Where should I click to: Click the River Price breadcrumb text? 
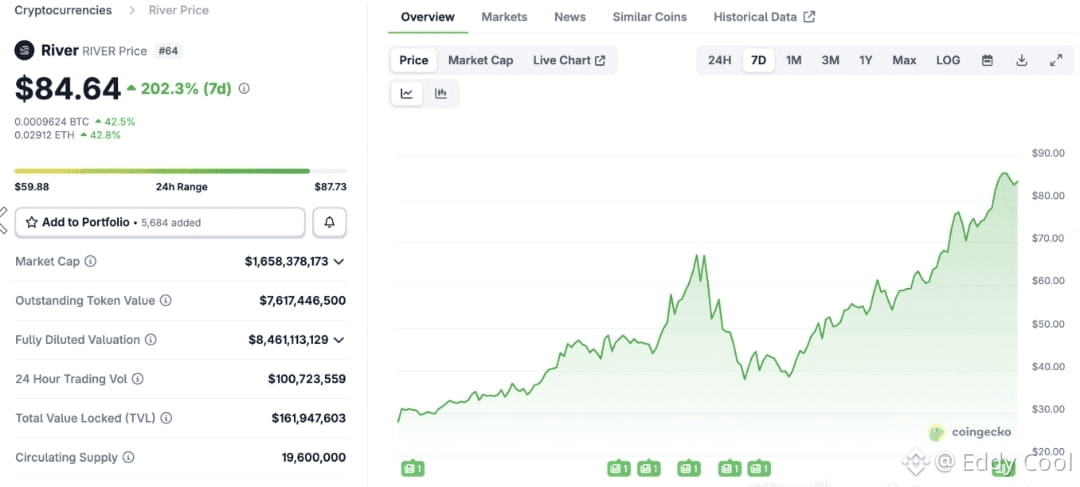pos(178,10)
